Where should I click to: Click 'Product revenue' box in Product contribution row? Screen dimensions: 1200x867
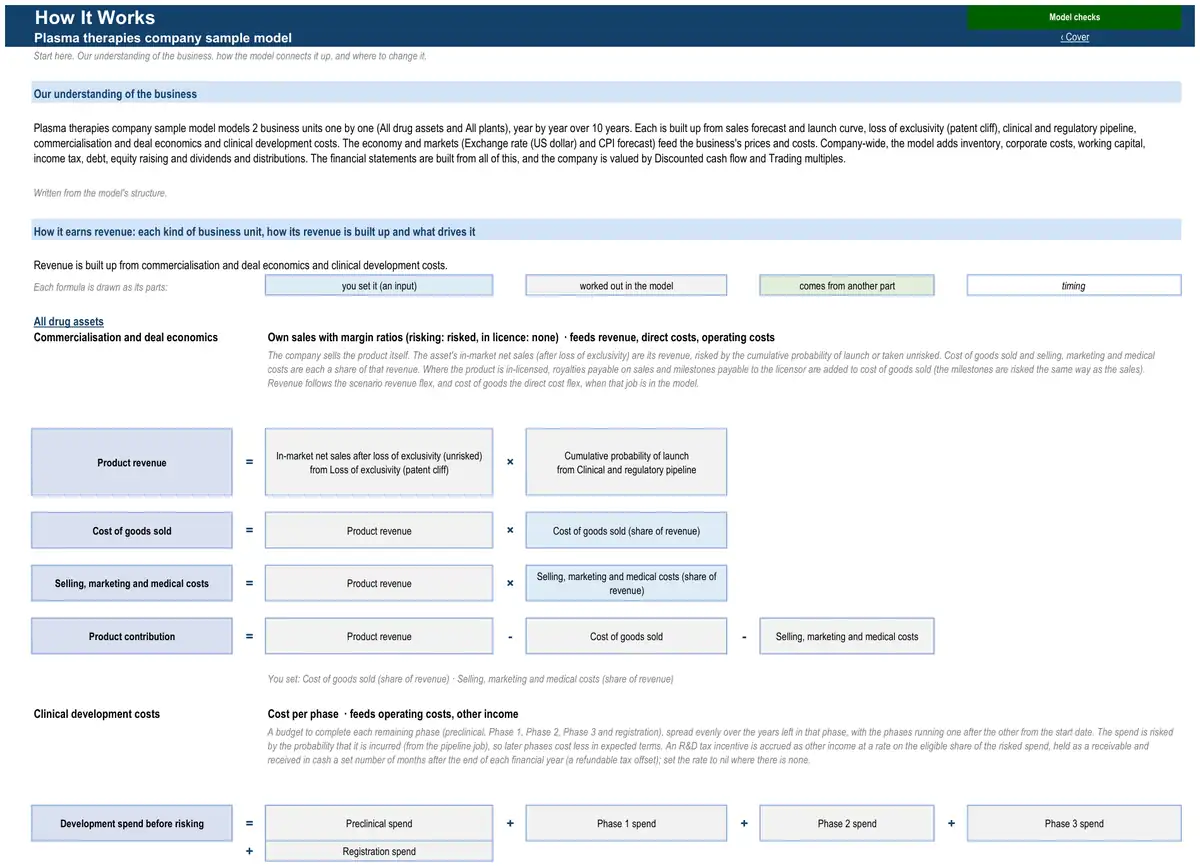379,637
